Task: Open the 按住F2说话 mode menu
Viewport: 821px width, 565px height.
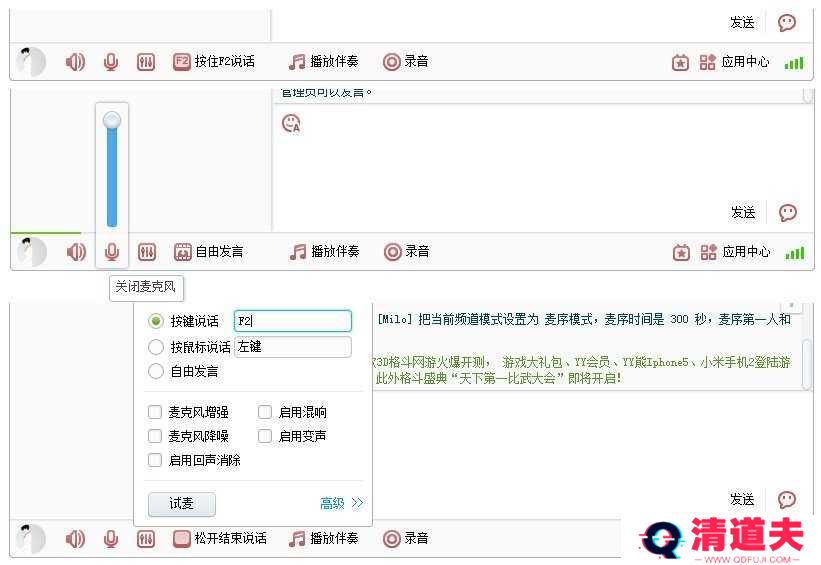Action: click(x=214, y=62)
